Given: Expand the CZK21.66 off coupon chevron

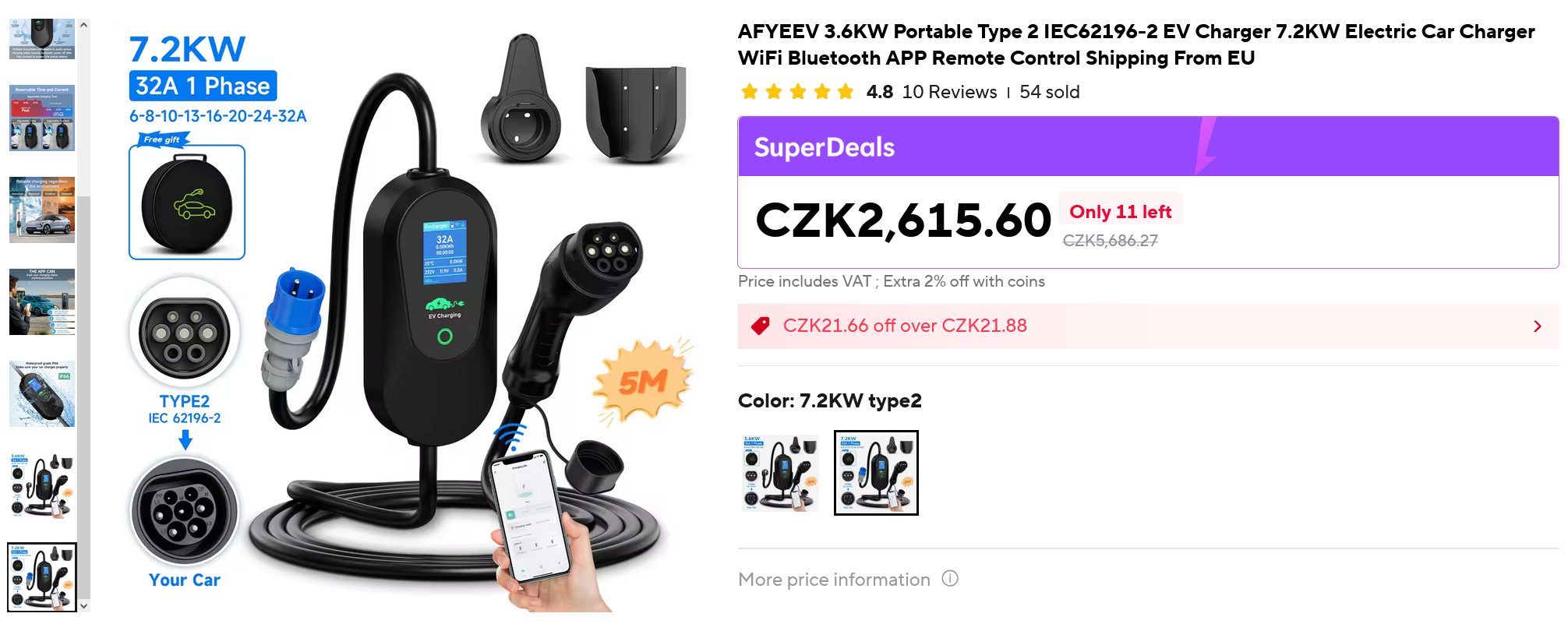Looking at the screenshot, I should click(1538, 326).
